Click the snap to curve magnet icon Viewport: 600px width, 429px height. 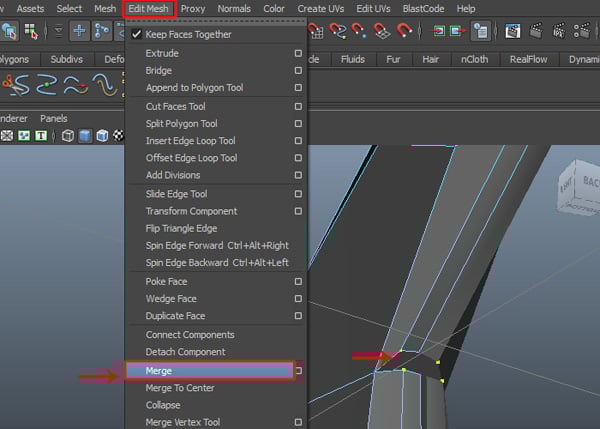340,31
